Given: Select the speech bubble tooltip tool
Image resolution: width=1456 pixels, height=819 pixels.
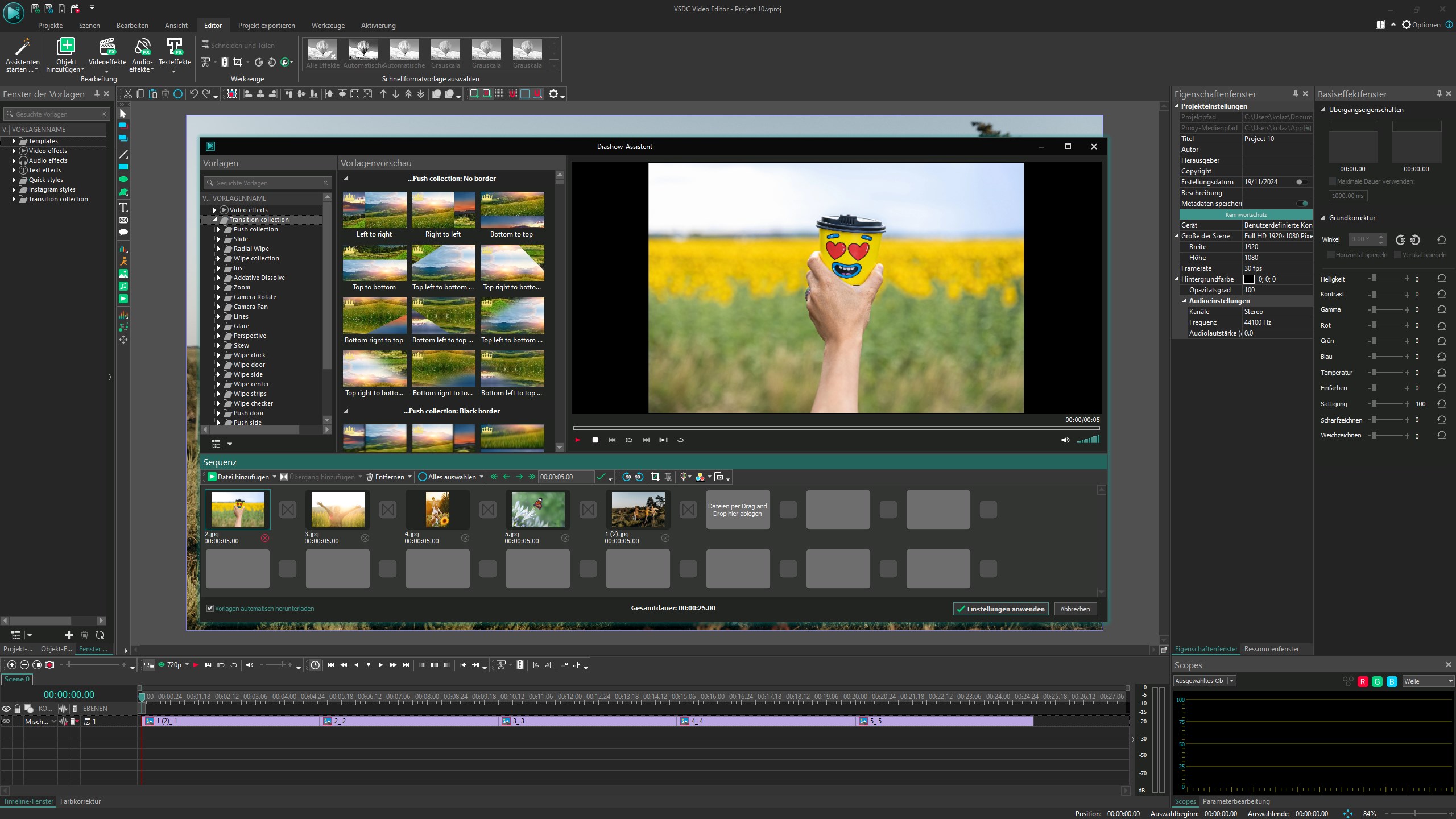Looking at the screenshot, I should click(123, 233).
